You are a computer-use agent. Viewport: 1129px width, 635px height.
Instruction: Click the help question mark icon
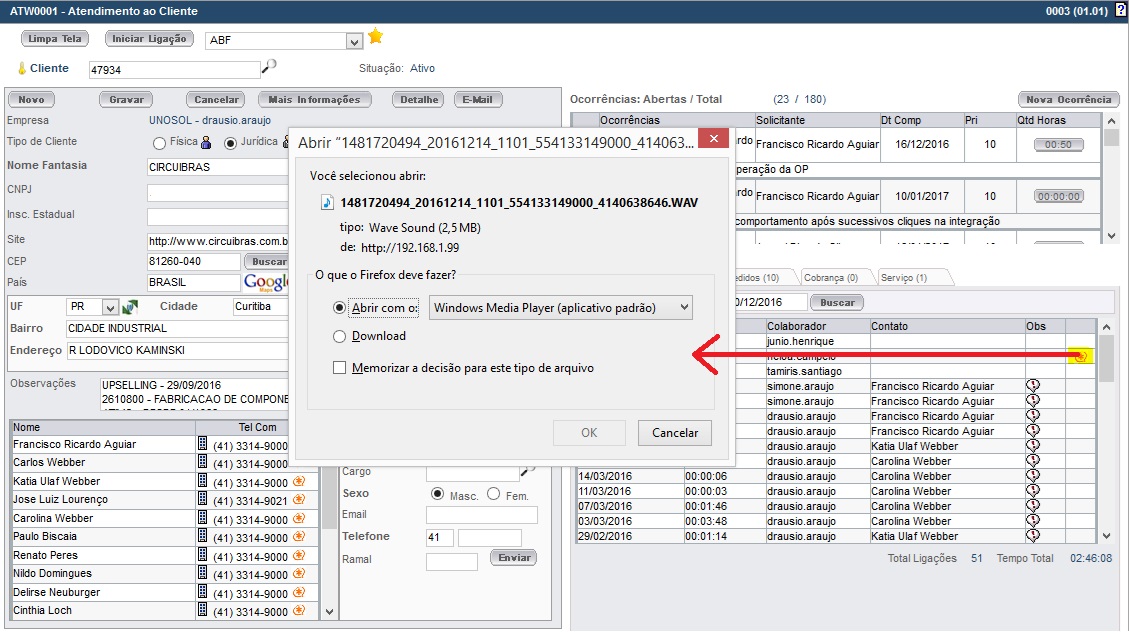(x=1121, y=10)
